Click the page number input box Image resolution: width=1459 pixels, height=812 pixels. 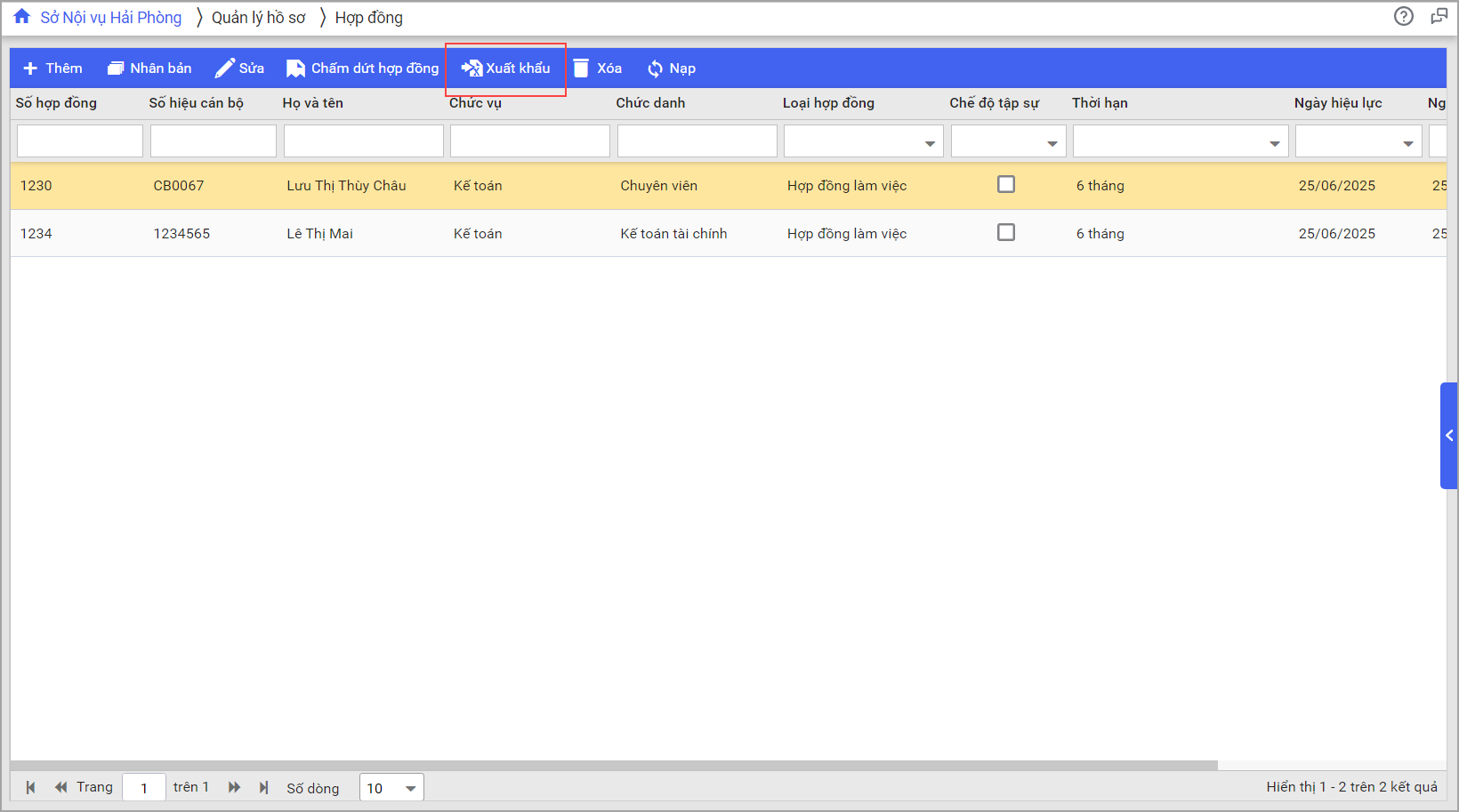click(x=144, y=788)
